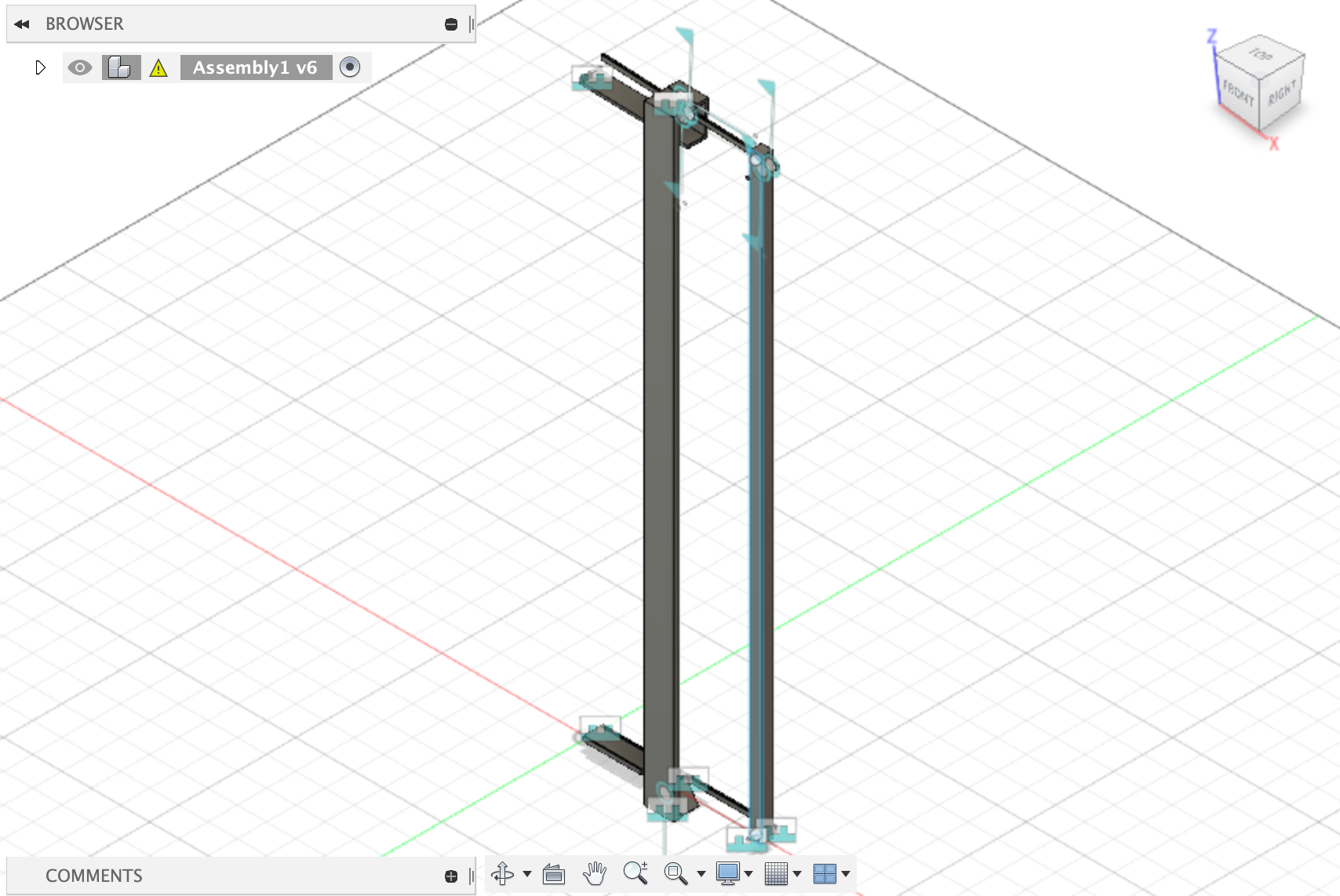Open the Viewports layout icon
The height and width of the screenshot is (896, 1340).
point(825,873)
